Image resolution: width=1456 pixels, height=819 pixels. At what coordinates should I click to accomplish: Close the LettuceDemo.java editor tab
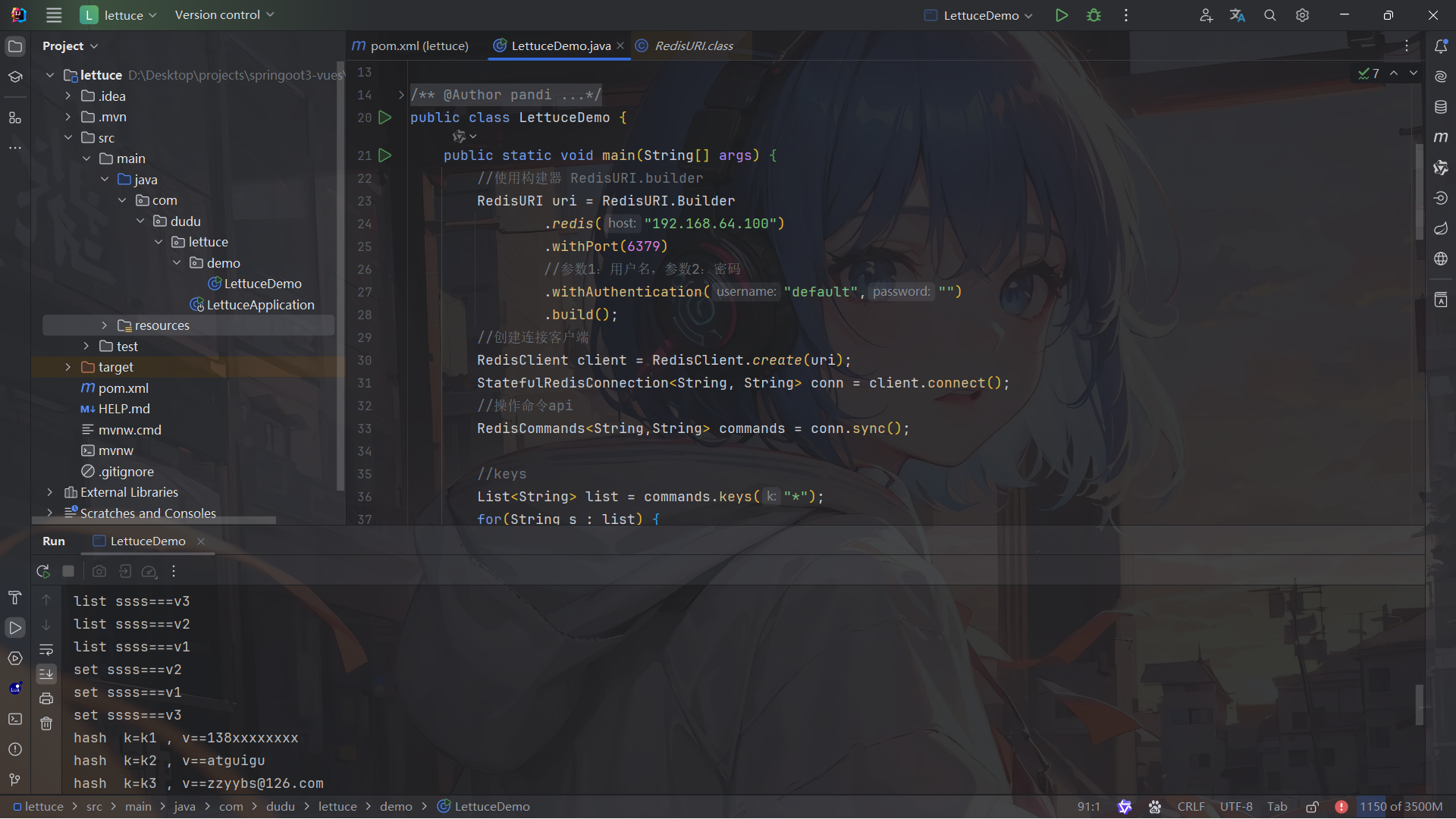coord(620,45)
